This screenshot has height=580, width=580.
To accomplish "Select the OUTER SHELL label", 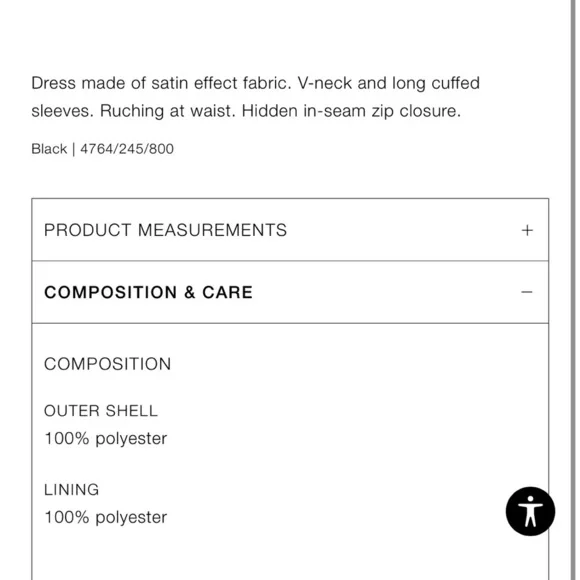I will (101, 411).
